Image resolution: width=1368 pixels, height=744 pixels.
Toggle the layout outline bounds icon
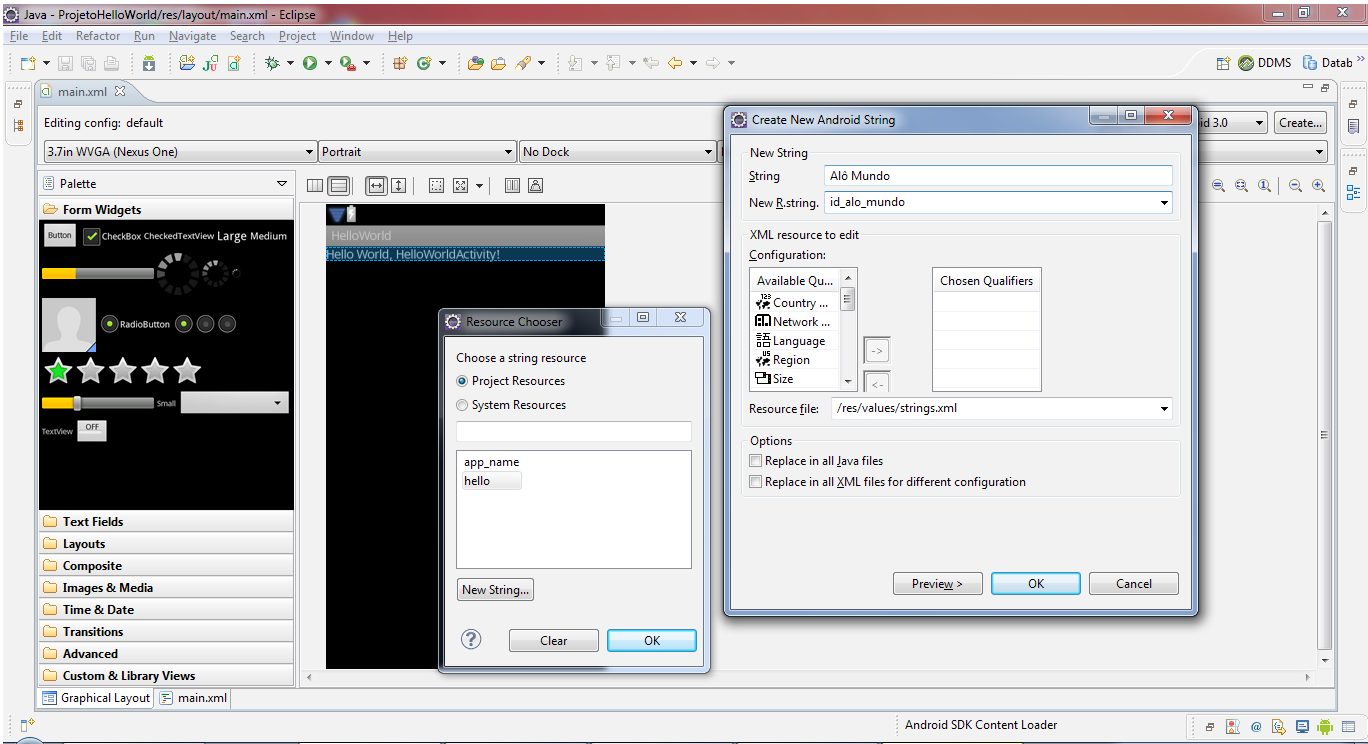pyautogui.click(x=436, y=185)
